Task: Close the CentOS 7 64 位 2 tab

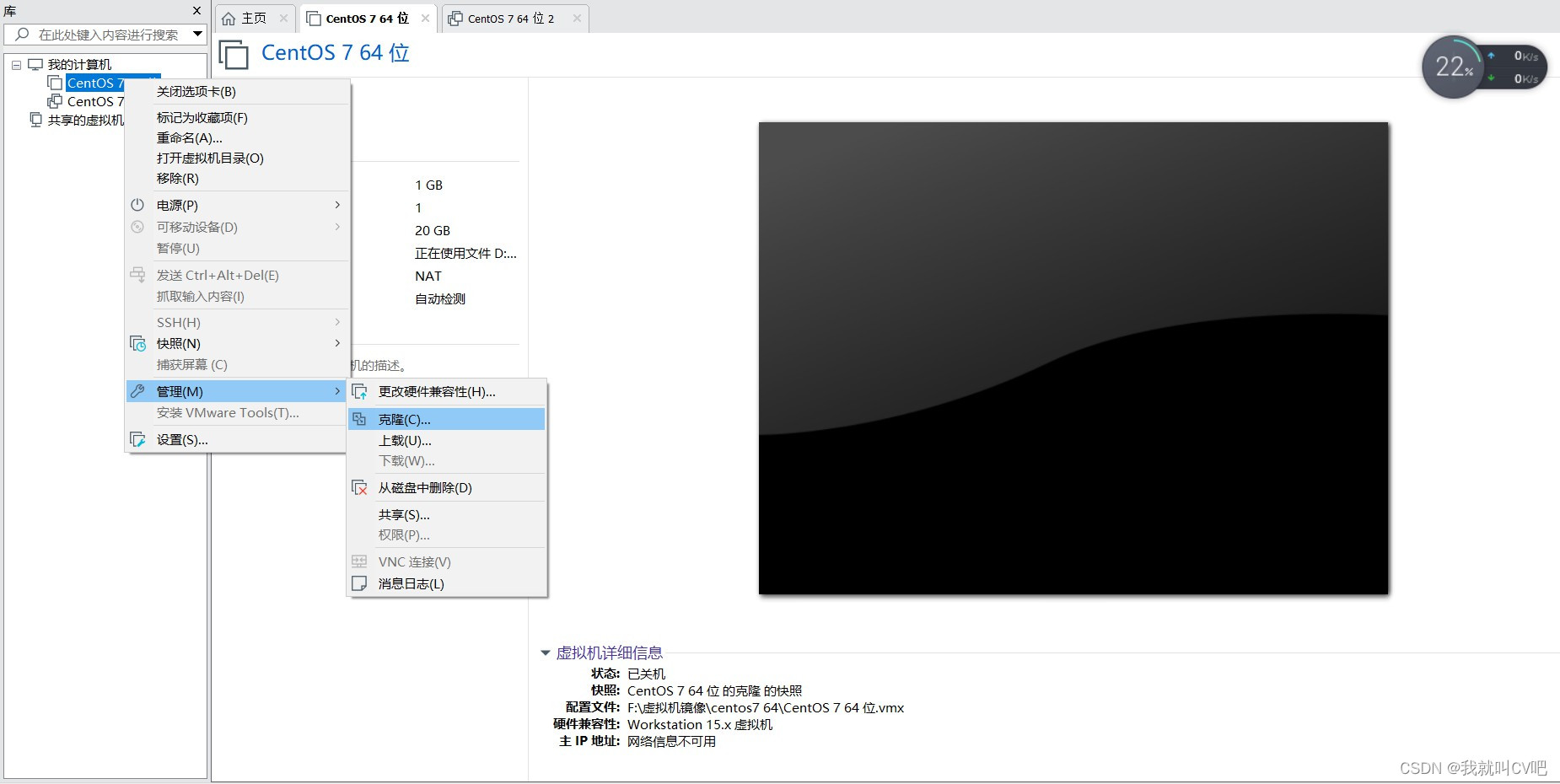Action: (577, 19)
